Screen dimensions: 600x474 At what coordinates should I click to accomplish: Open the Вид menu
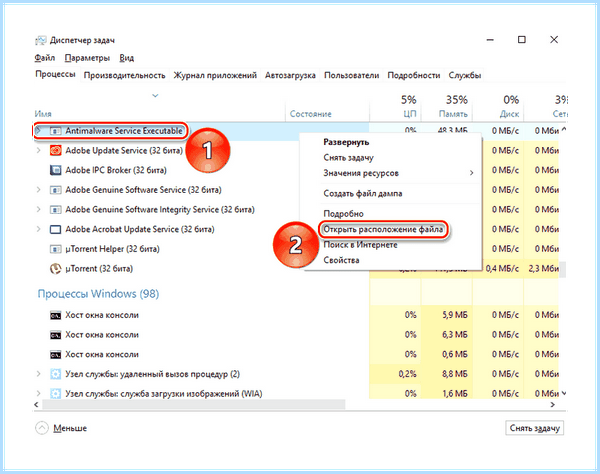click(126, 58)
